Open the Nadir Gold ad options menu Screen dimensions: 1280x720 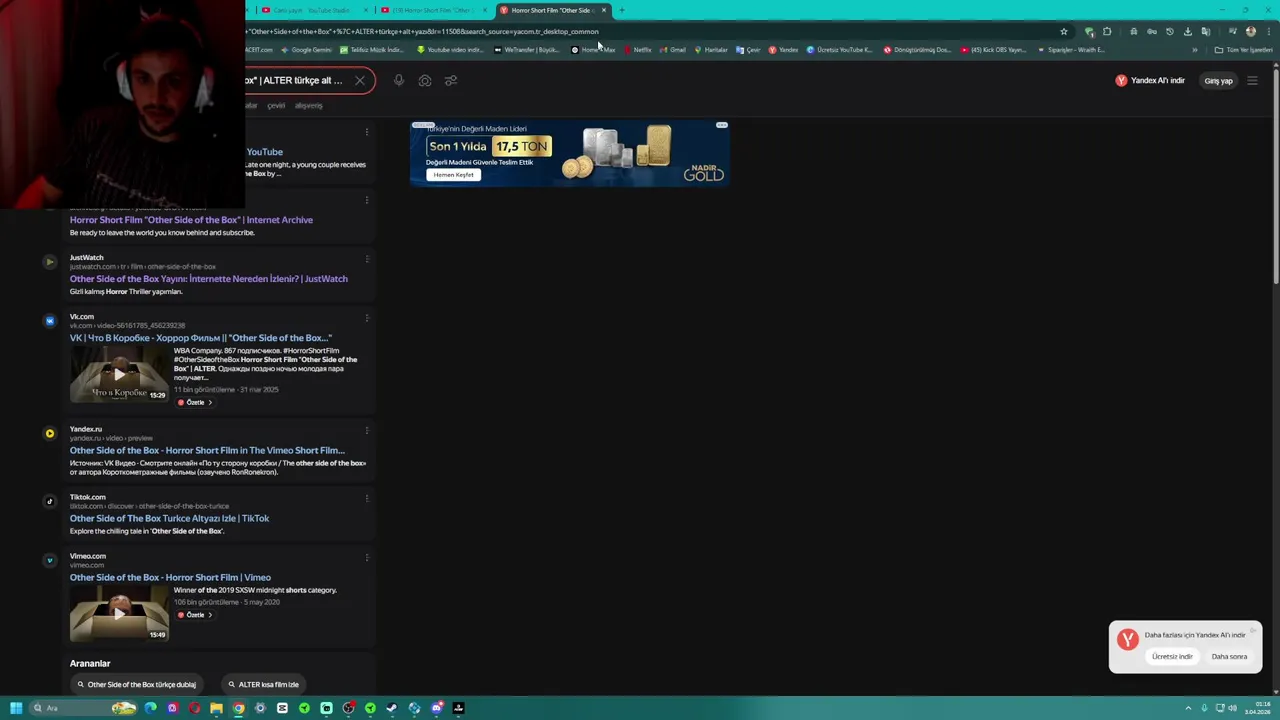click(x=721, y=126)
